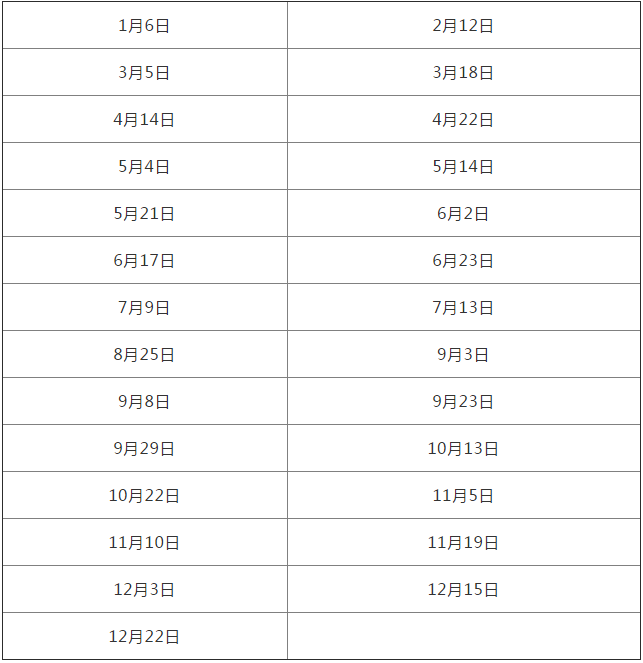Select the 3月5日 table cell
643x663 pixels.
145,72
